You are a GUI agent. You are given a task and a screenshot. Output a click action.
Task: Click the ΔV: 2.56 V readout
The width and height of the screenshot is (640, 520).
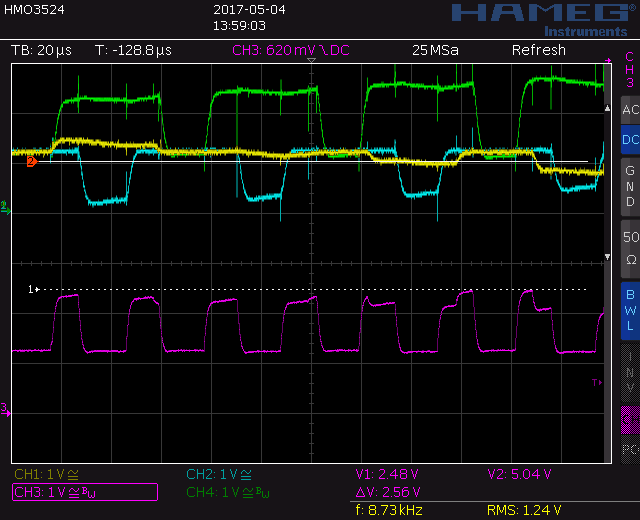pos(388,492)
